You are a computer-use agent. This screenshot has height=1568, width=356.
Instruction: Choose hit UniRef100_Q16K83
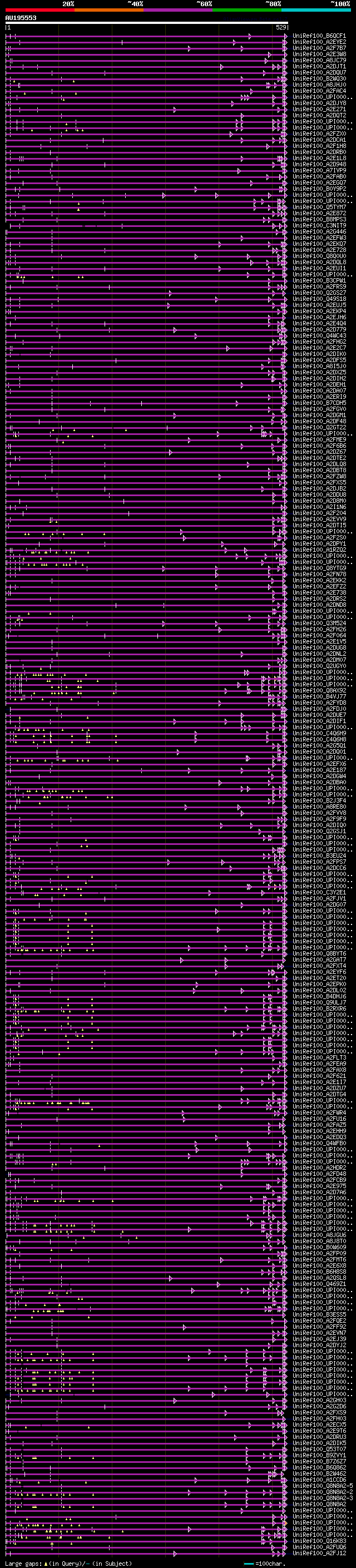319,1541
